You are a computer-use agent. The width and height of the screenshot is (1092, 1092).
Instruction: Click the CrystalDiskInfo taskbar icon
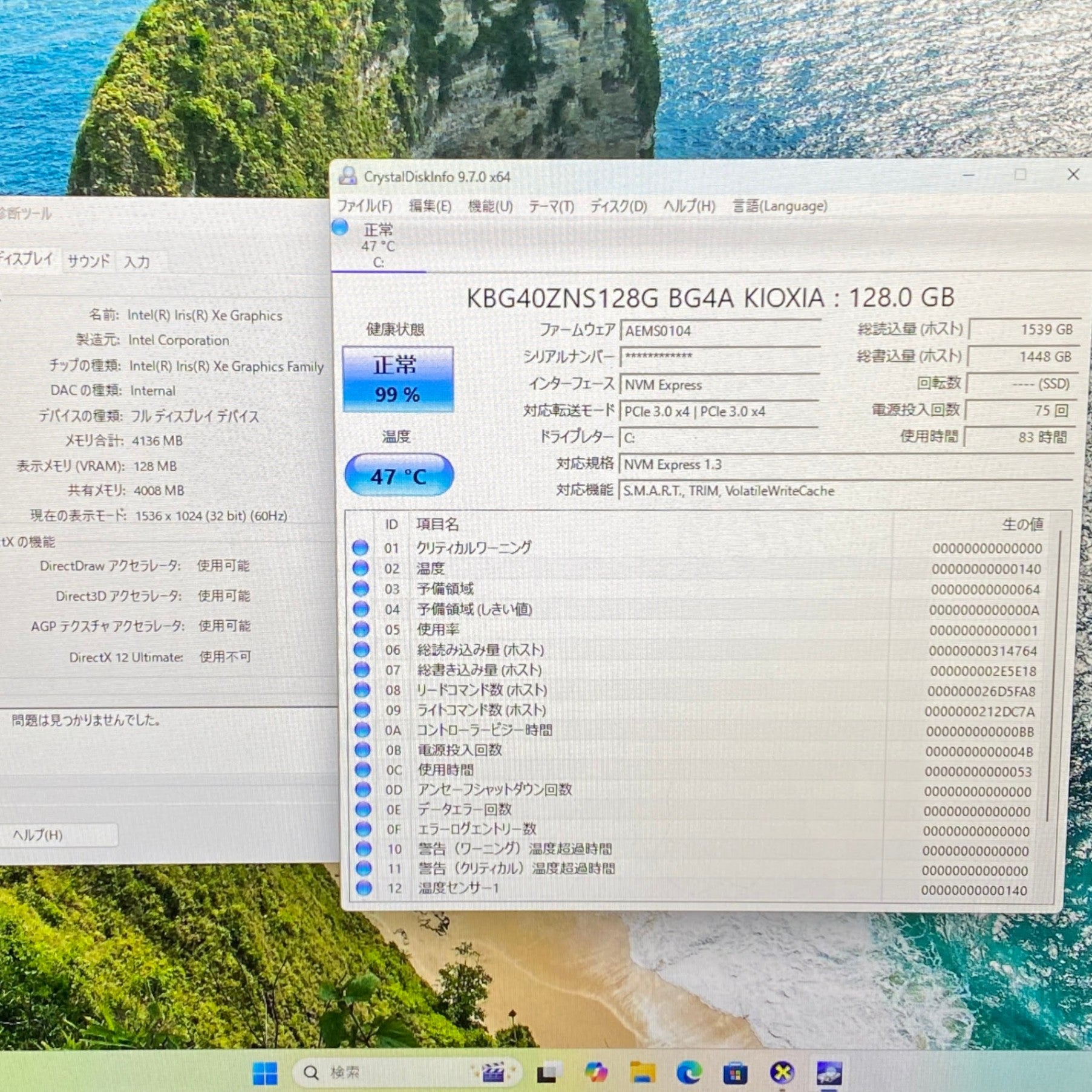[828, 1073]
